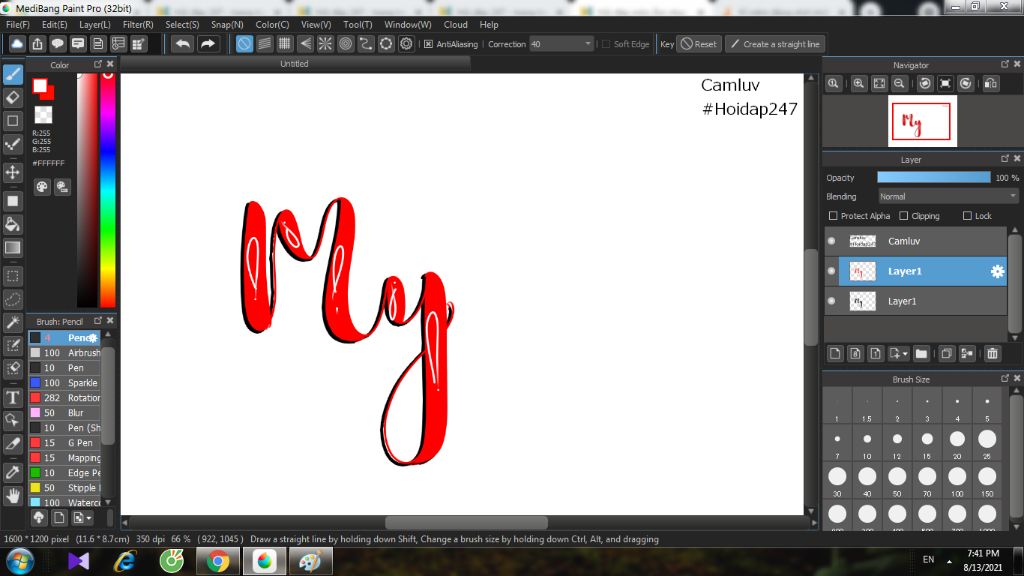Enable radial snap
This screenshot has width=1024, height=576.
click(325, 44)
